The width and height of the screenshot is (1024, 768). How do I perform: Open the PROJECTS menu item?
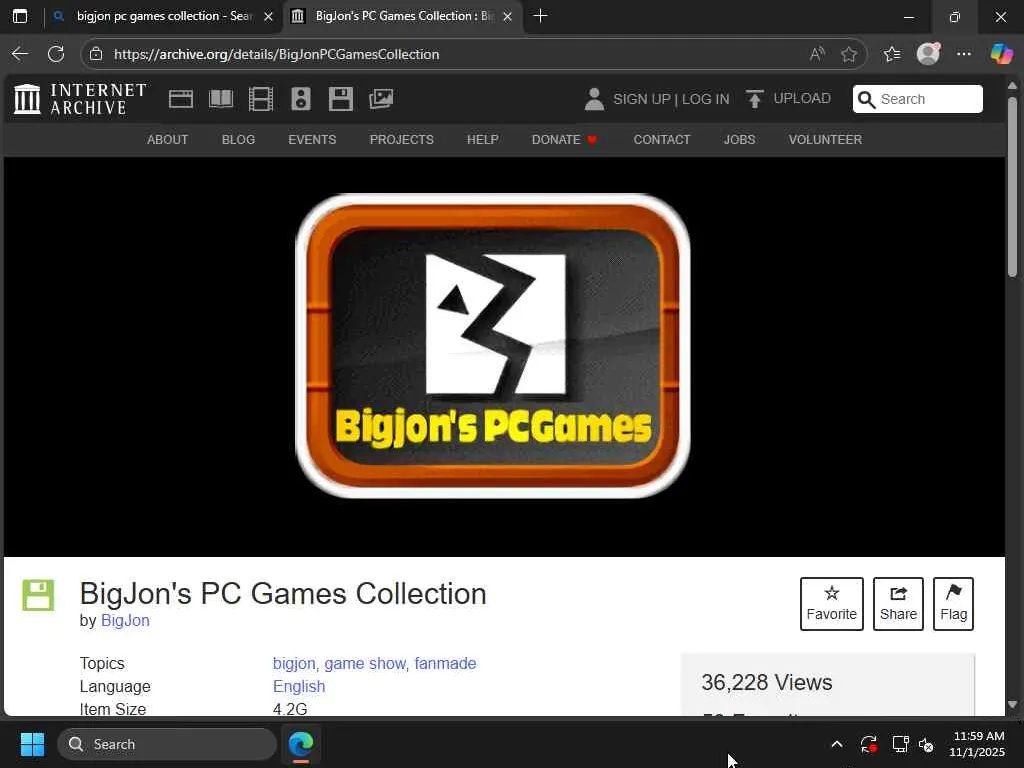pos(402,140)
